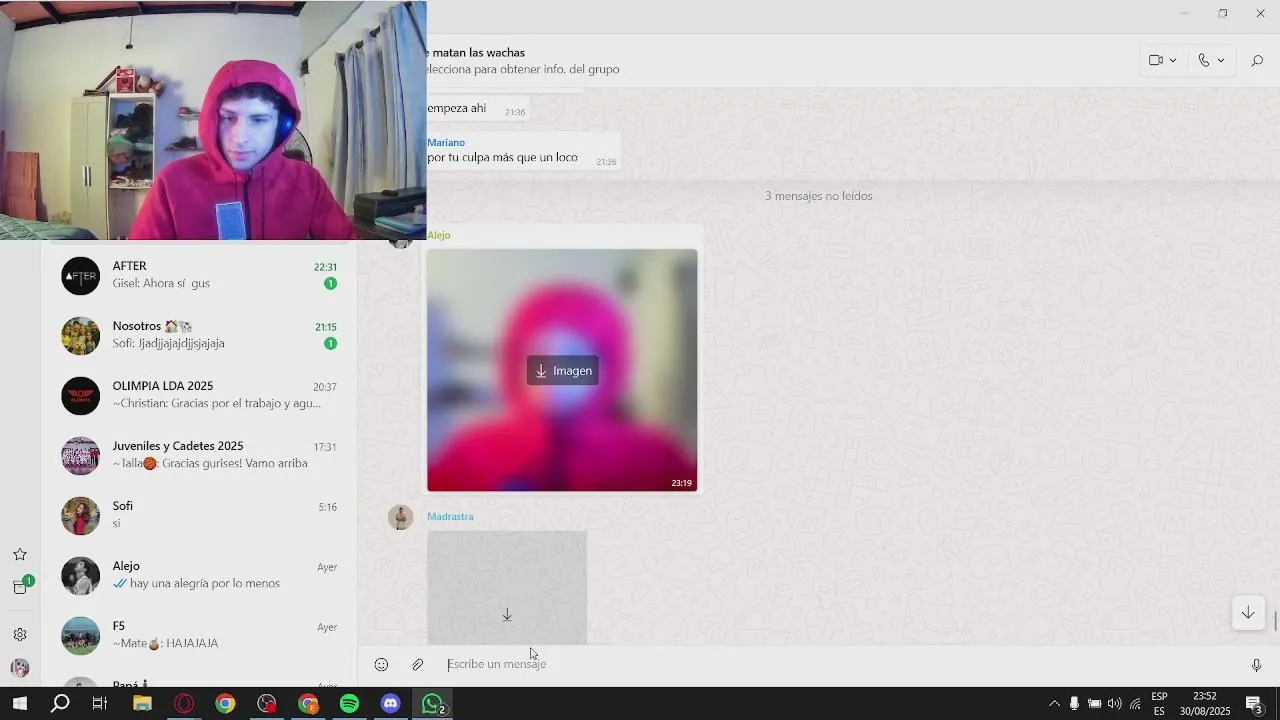This screenshot has width=1280, height=720.
Task: Click Madrastra's avatar in the conversation
Action: click(400, 517)
